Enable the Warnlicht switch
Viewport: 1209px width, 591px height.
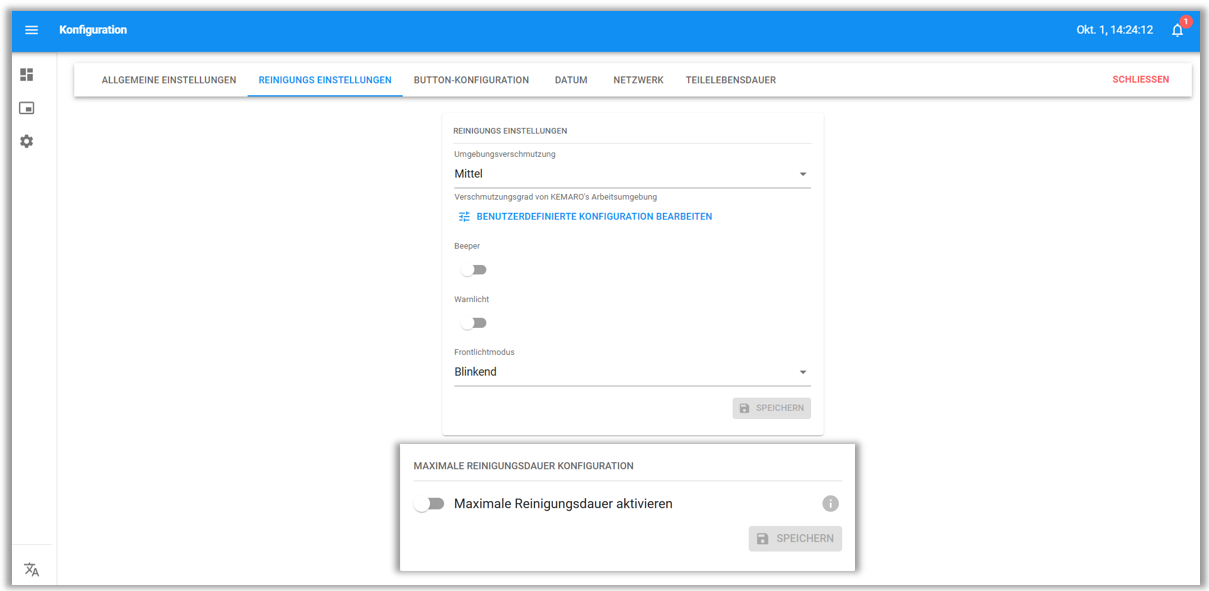click(473, 323)
